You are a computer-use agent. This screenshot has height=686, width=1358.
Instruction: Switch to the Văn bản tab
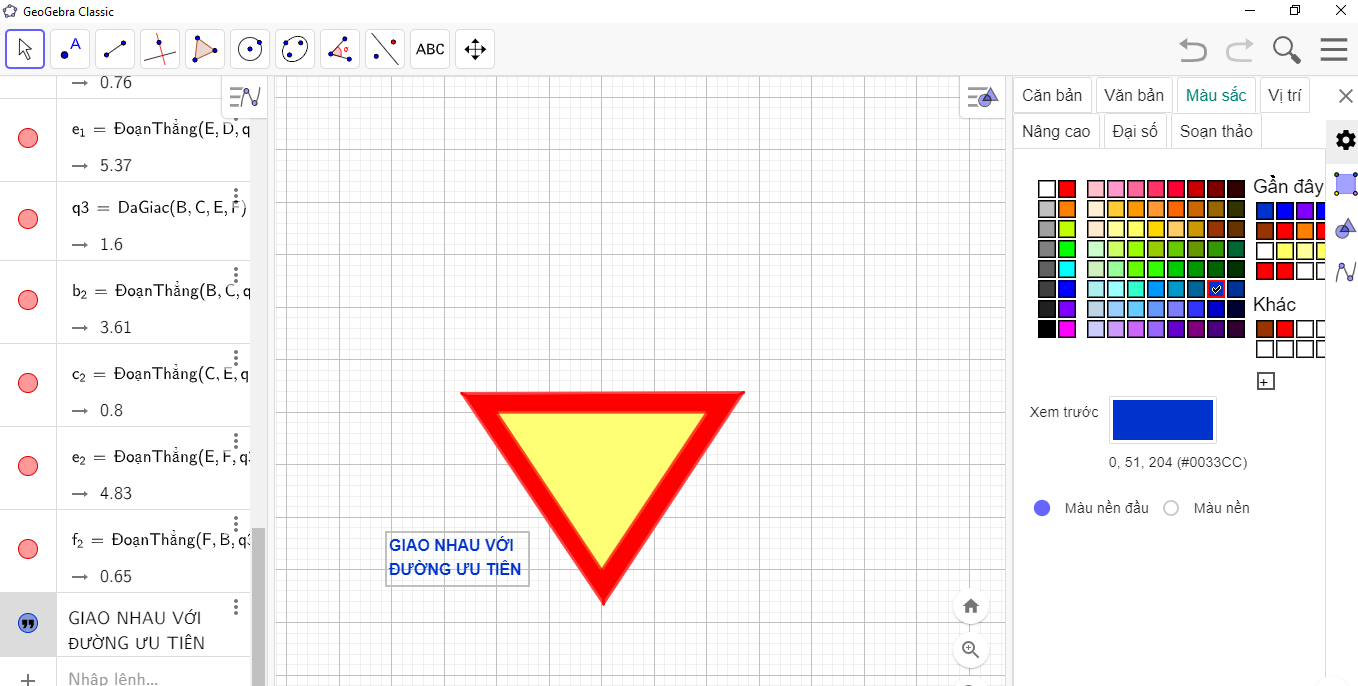point(1134,96)
